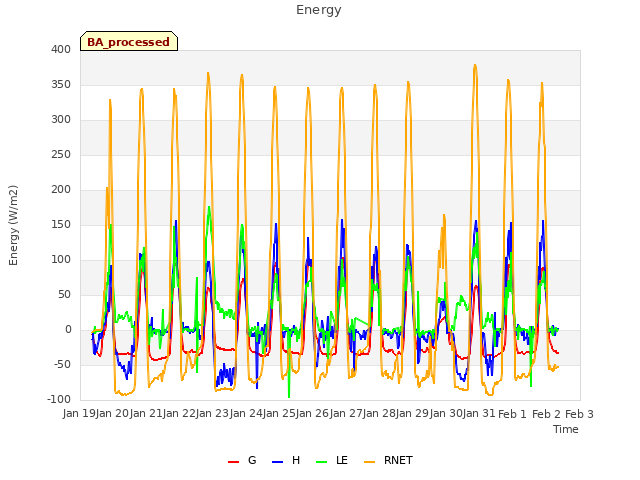Click the red G legend swatch

coord(233,462)
